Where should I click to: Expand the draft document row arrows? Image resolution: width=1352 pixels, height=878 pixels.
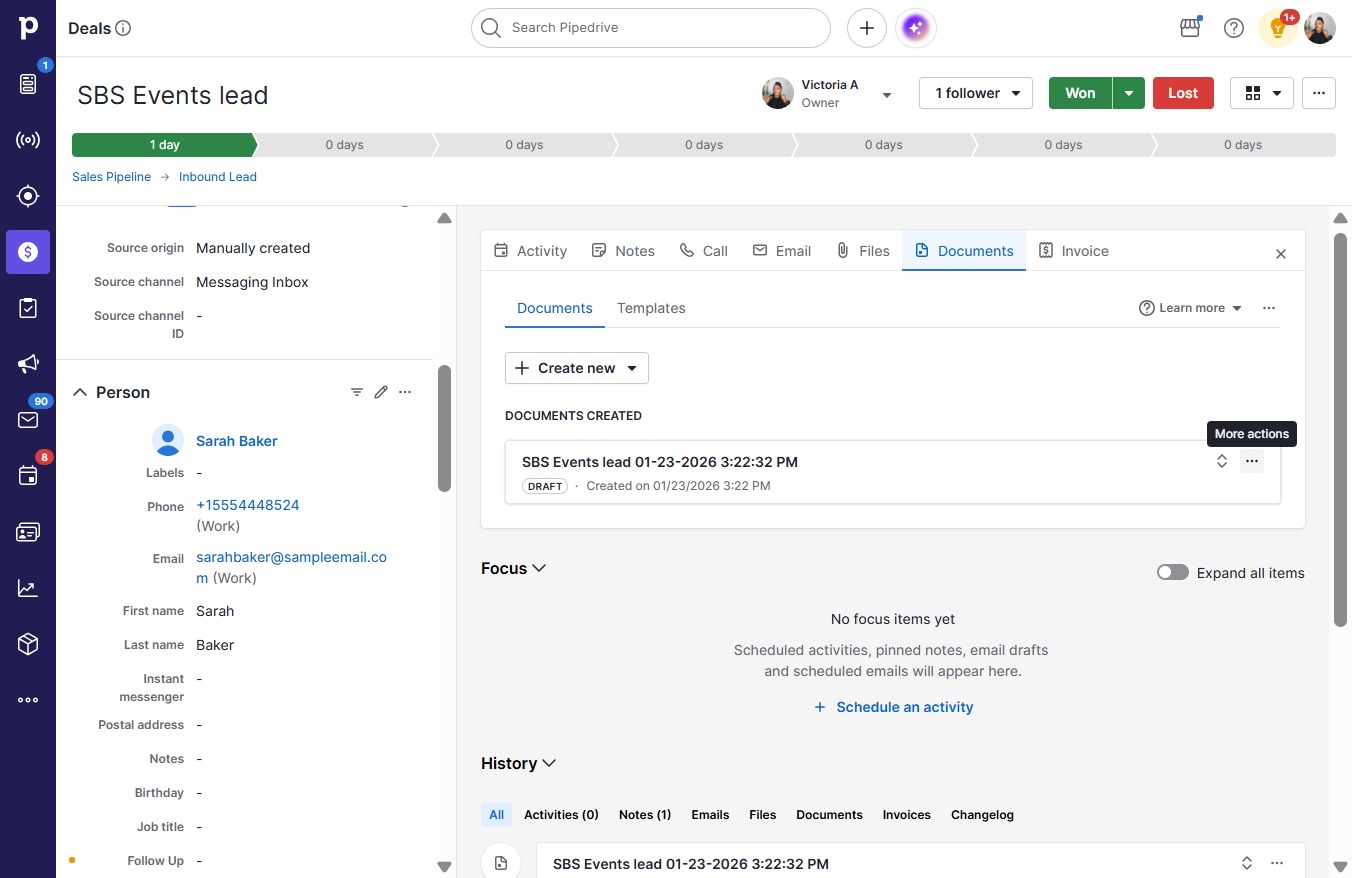point(1222,461)
